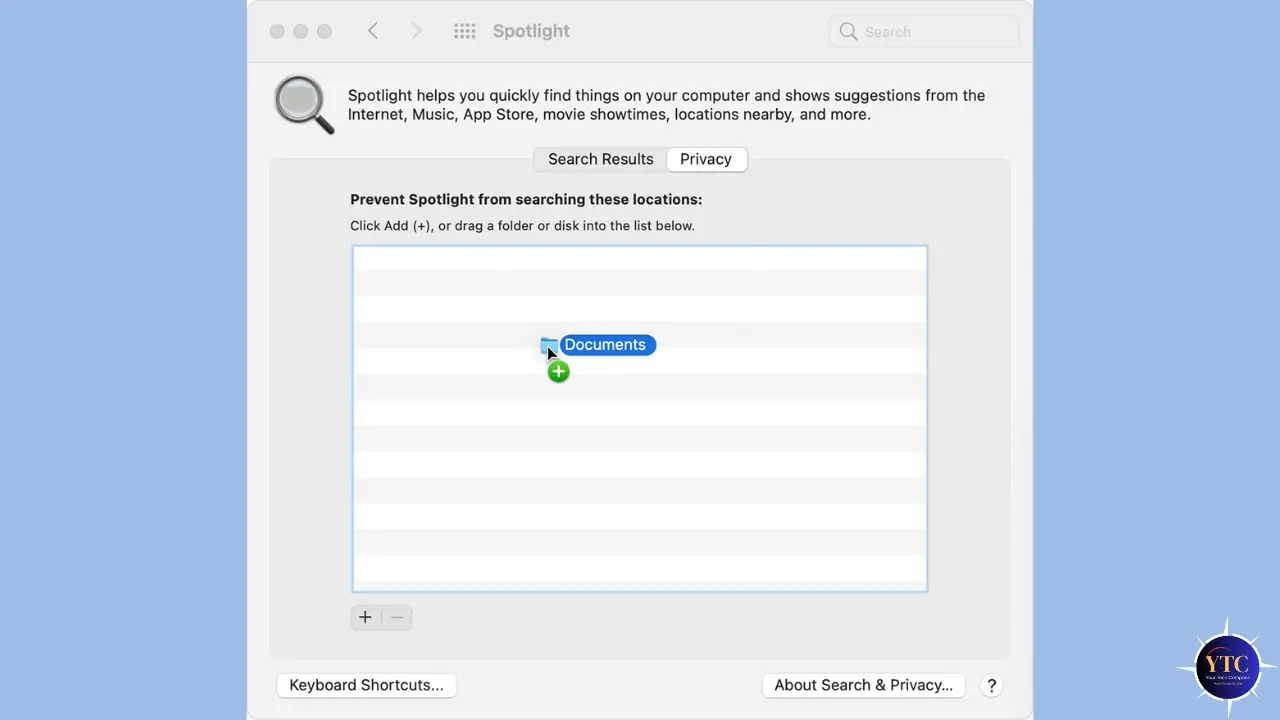The width and height of the screenshot is (1280, 720).
Task: Show all preferences grid icon
Action: coord(464,31)
